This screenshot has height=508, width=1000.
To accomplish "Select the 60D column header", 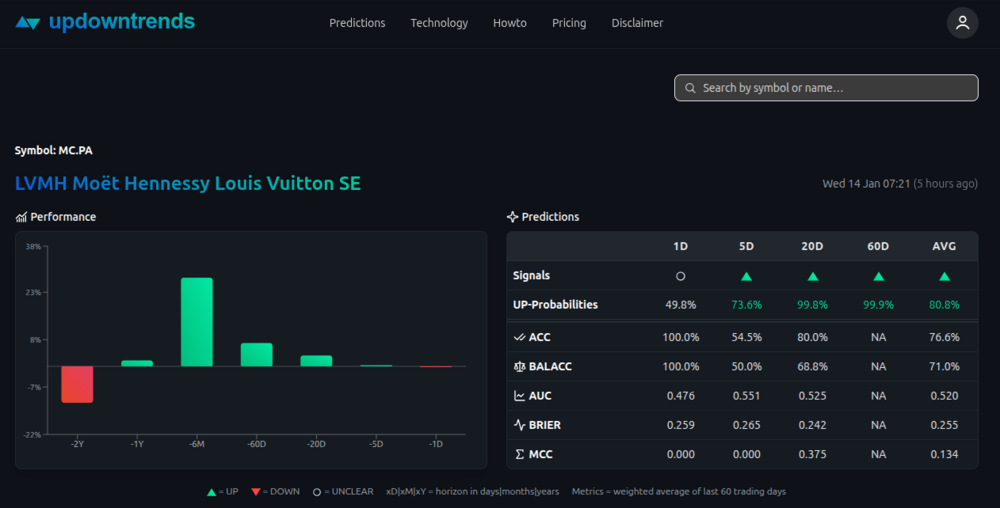I will (878, 247).
